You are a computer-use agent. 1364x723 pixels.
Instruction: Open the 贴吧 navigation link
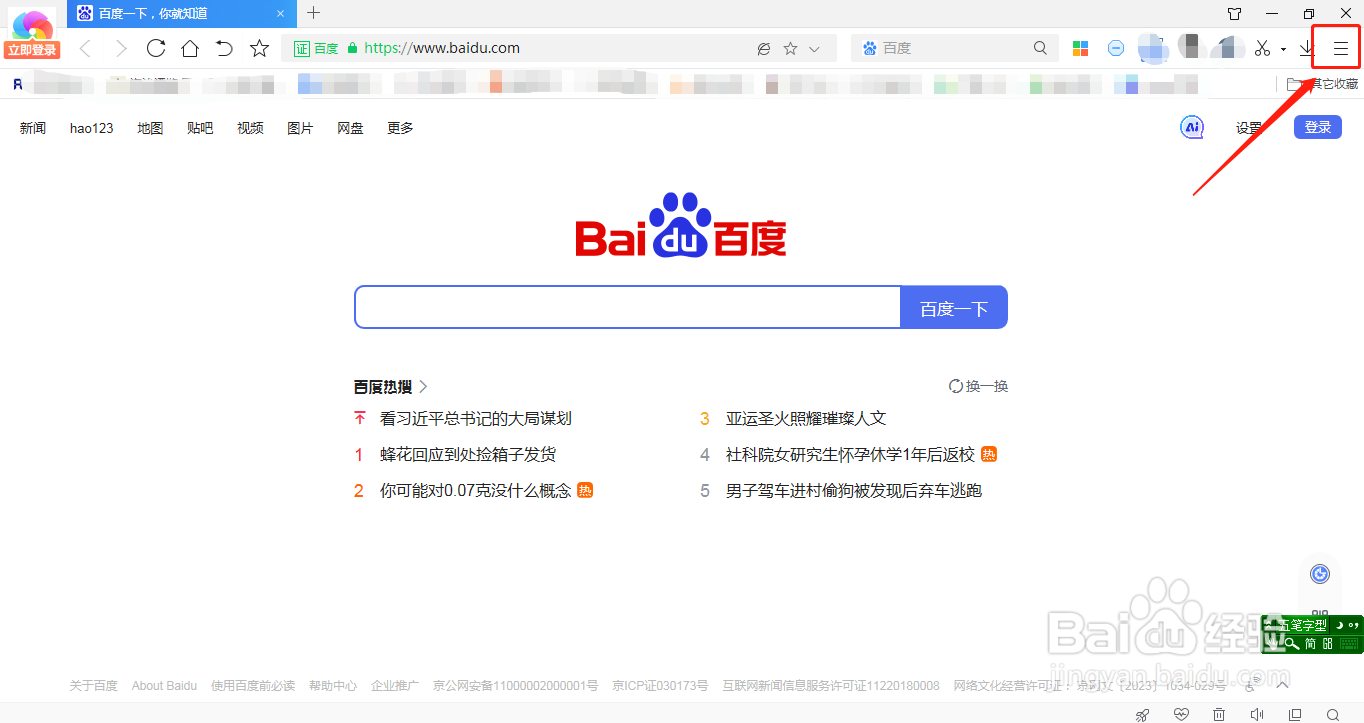click(x=200, y=128)
